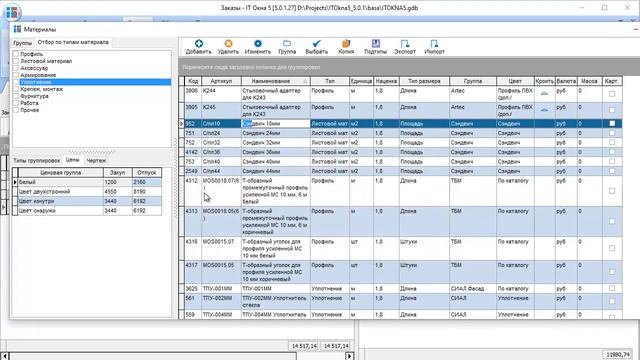
Task: Click the Тип column header
Action: pyautogui.click(x=330, y=81)
